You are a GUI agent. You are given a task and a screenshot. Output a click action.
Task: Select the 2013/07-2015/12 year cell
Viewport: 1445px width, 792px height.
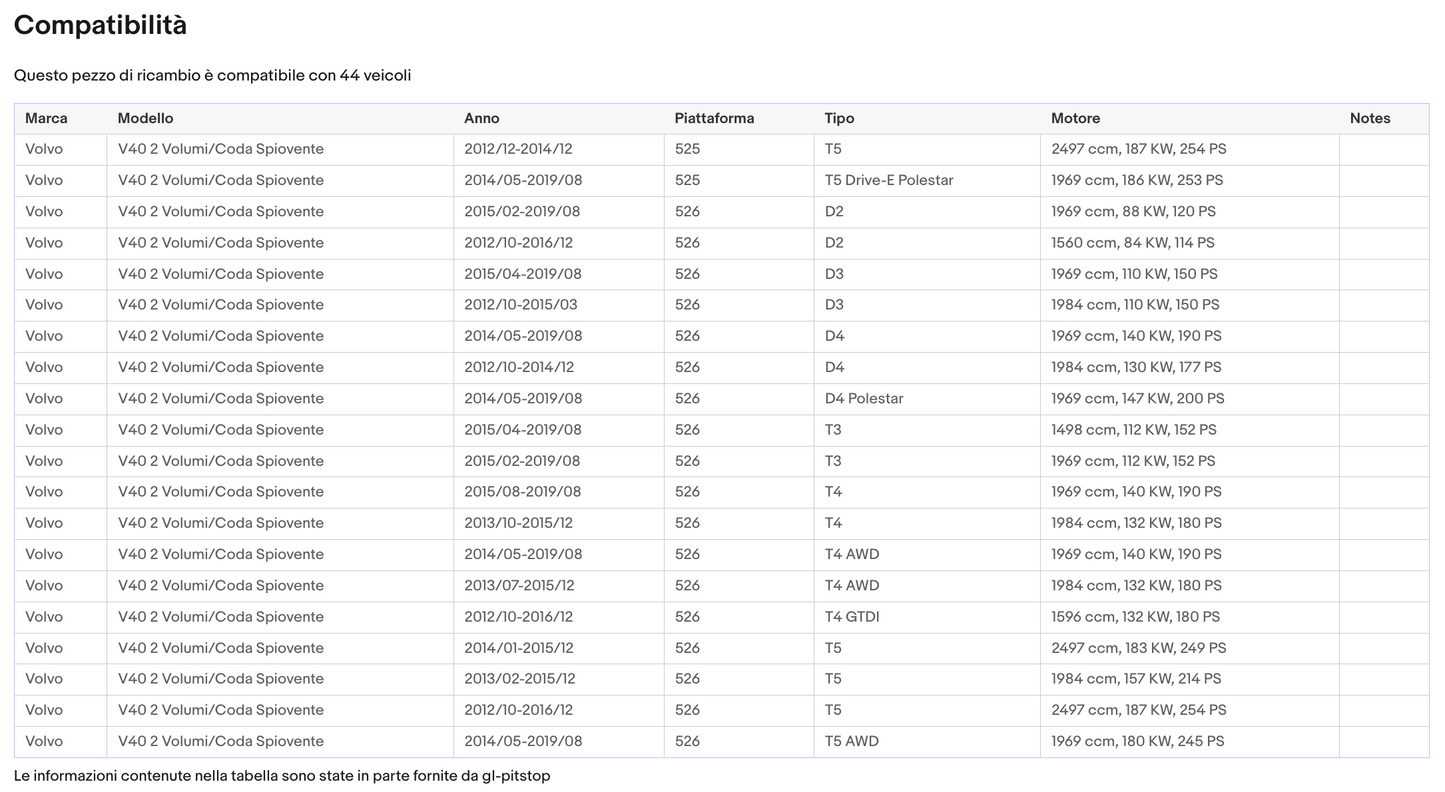click(x=519, y=585)
